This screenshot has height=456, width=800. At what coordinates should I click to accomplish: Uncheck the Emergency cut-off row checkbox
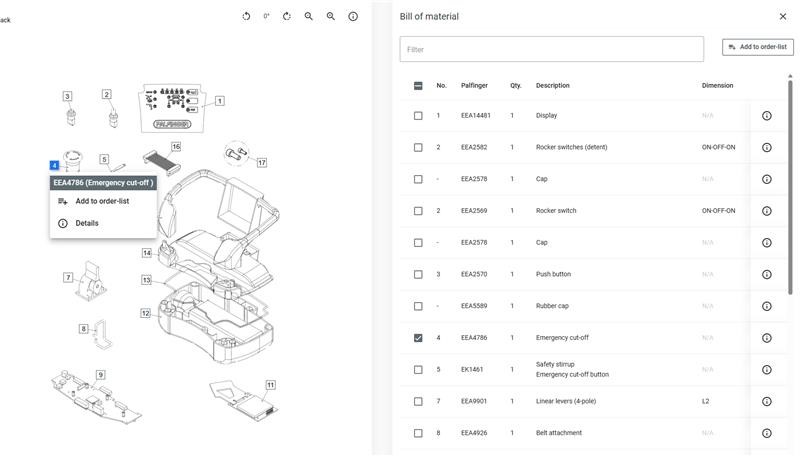(418, 338)
